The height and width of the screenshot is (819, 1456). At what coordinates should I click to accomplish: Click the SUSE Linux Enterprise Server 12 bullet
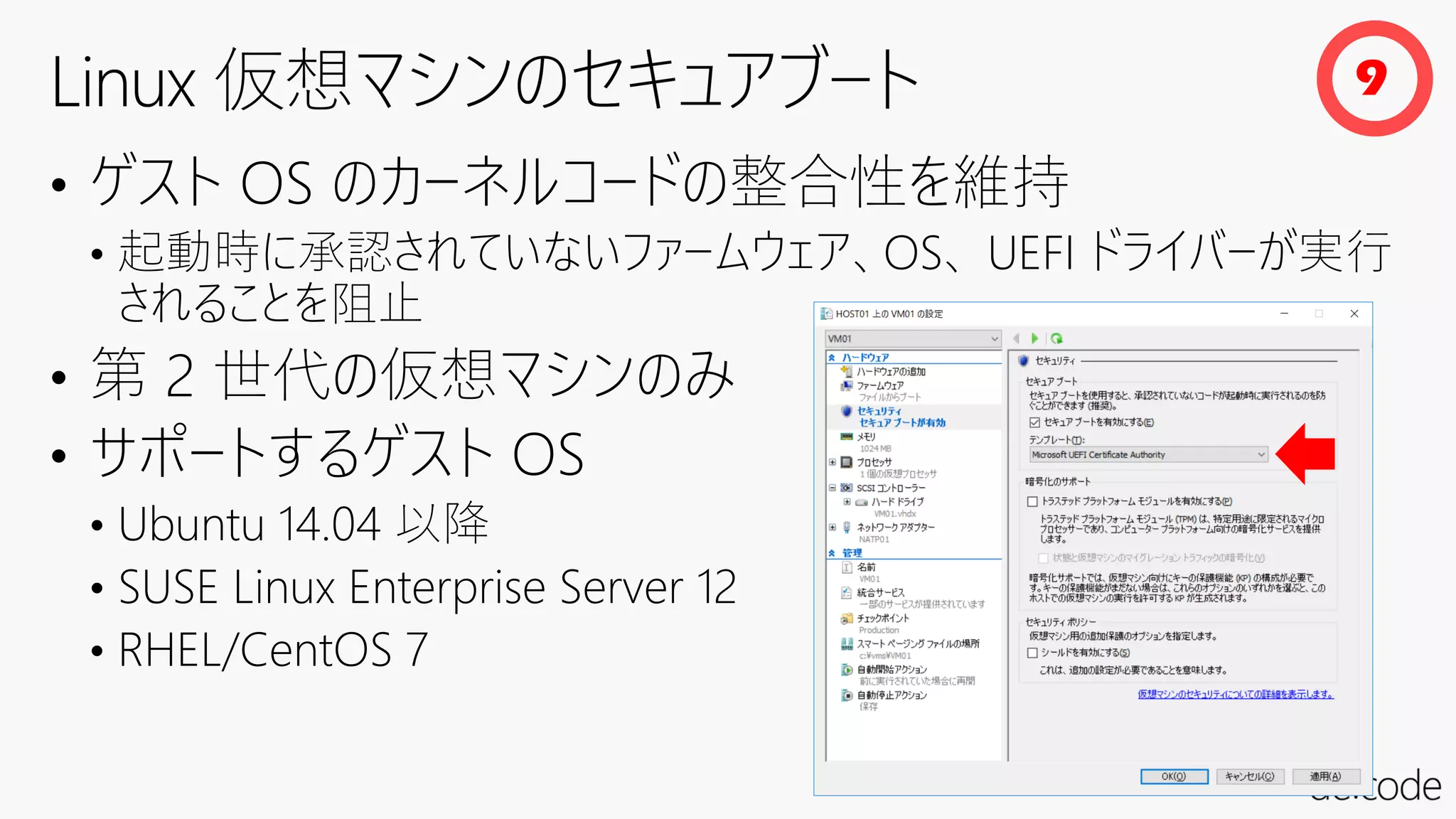point(427,587)
